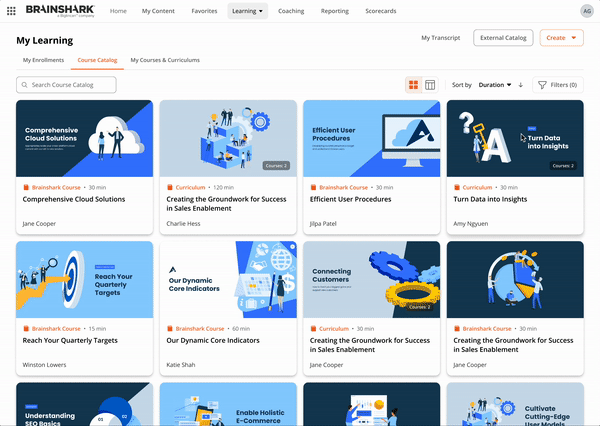
Task: Open the My Transcript link
Action: point(440,38)
